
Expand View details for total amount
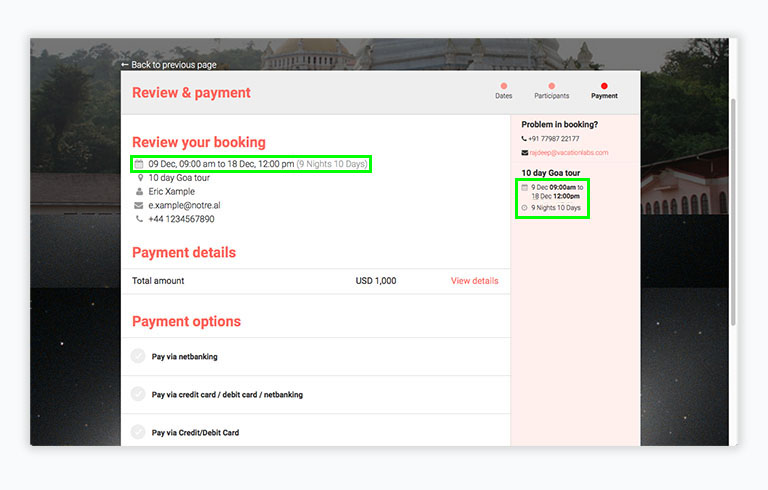pos(474,281)
